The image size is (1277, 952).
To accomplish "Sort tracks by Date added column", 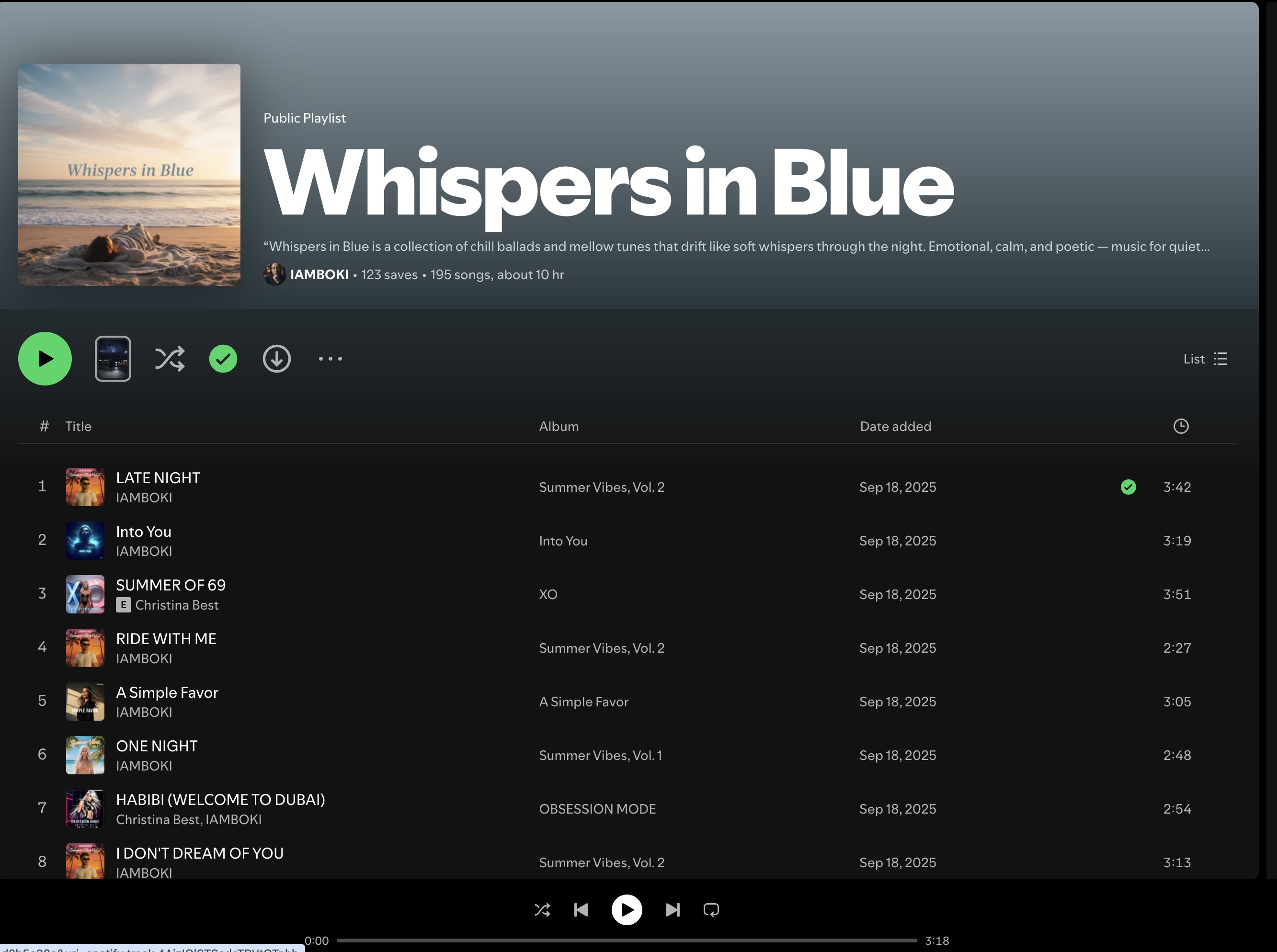I will coord(895,427).
